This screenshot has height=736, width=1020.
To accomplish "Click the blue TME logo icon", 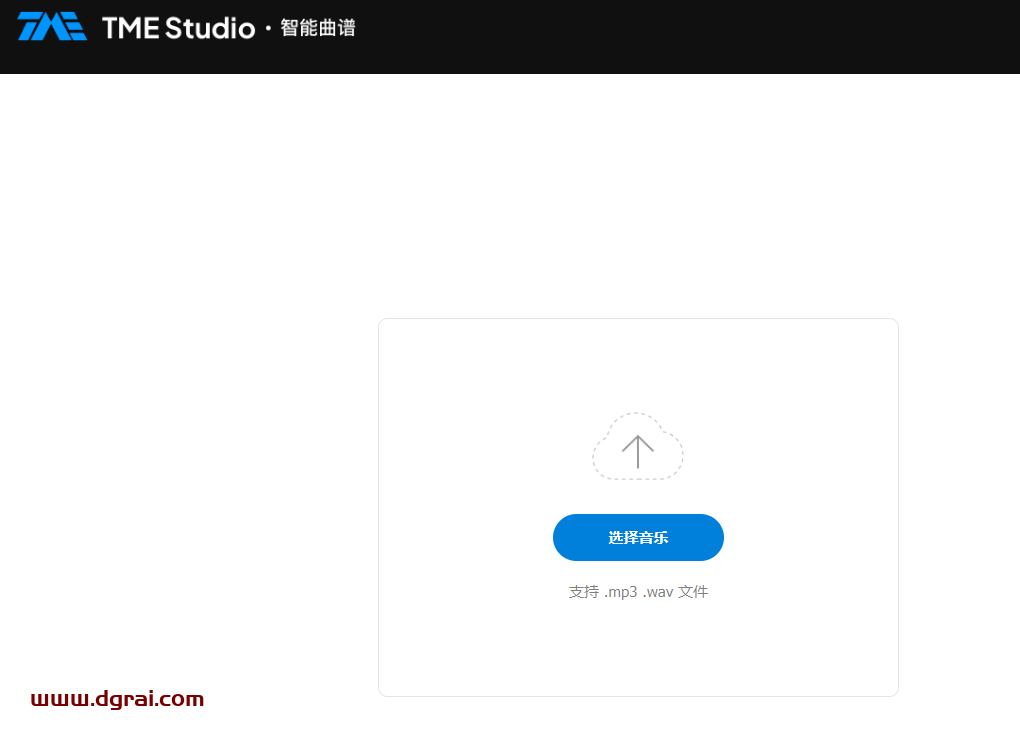I will (x=52, y=27).
